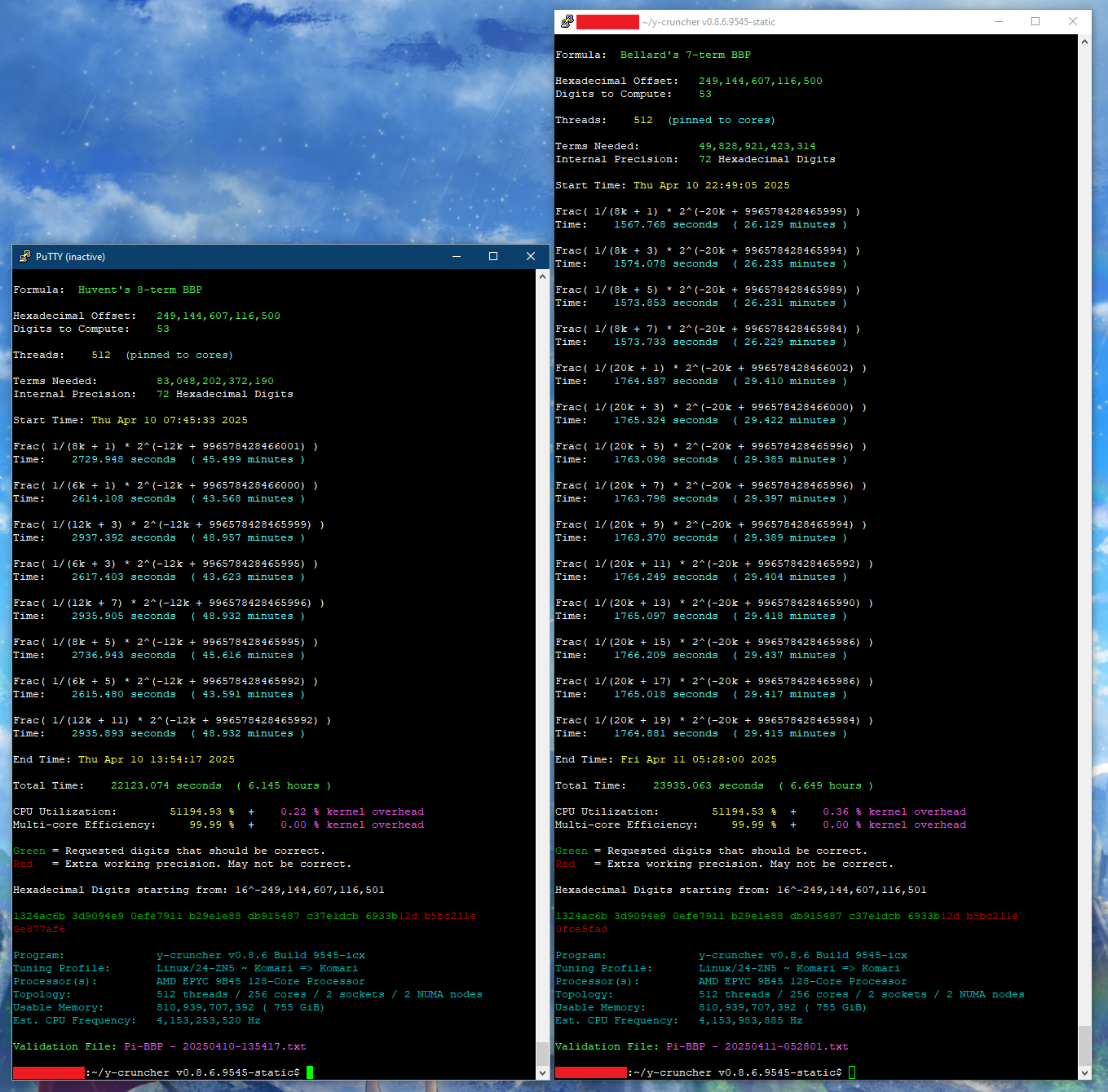Screen dimensions: 1108x1092
Task: Minimize the PuTTY (inactive) window
Action: (x=457, y=257)
